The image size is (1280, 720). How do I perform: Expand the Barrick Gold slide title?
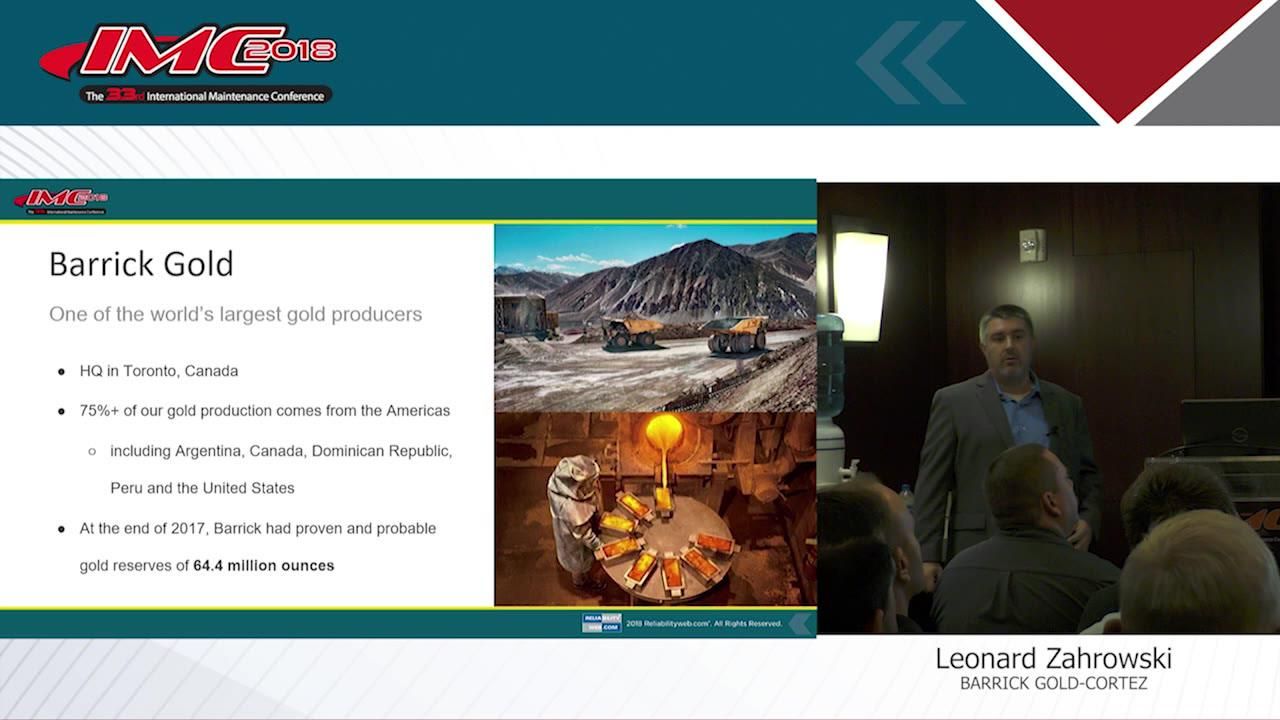(x=141, y=264)
